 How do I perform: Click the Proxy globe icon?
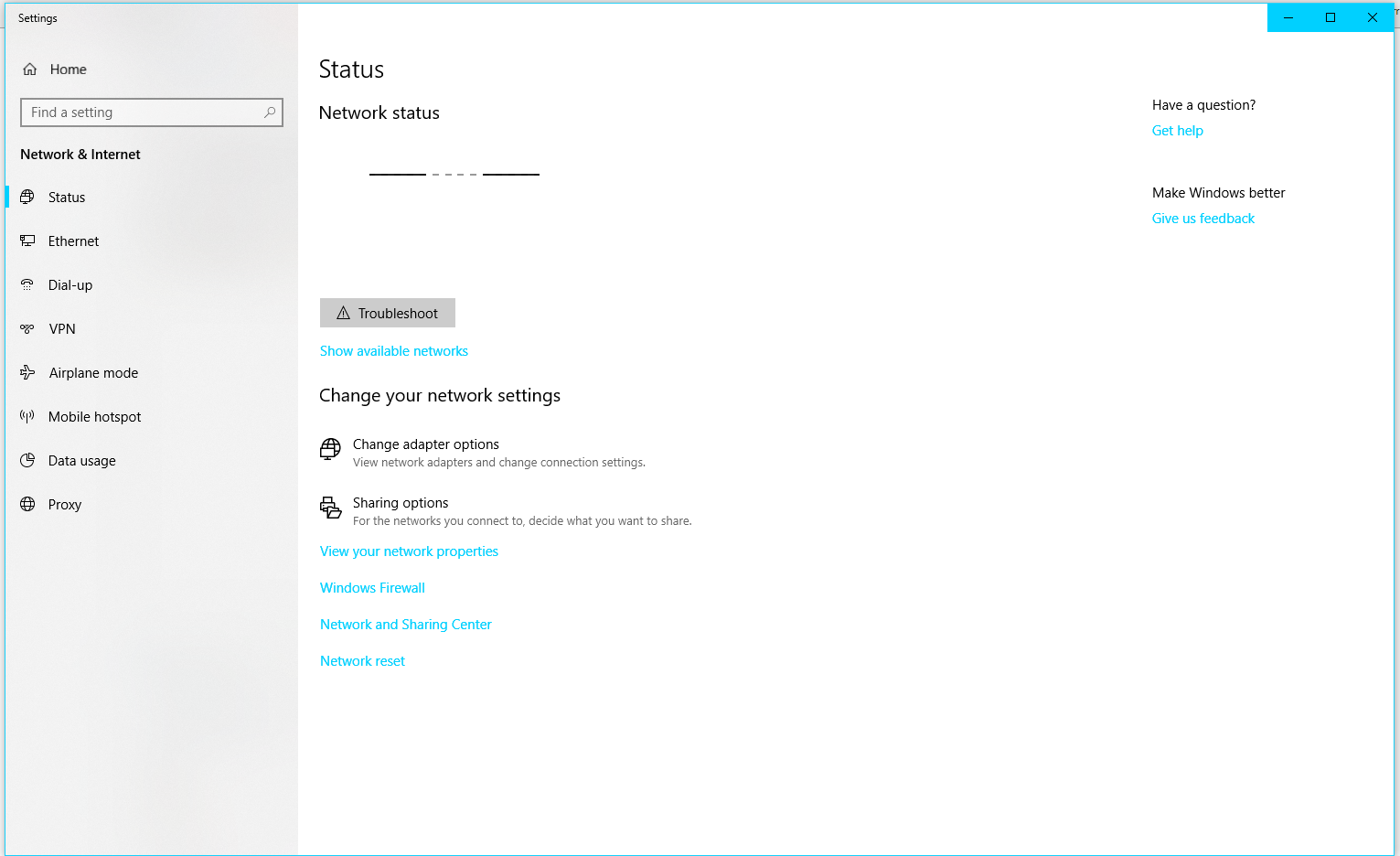[x=27, y=505]
